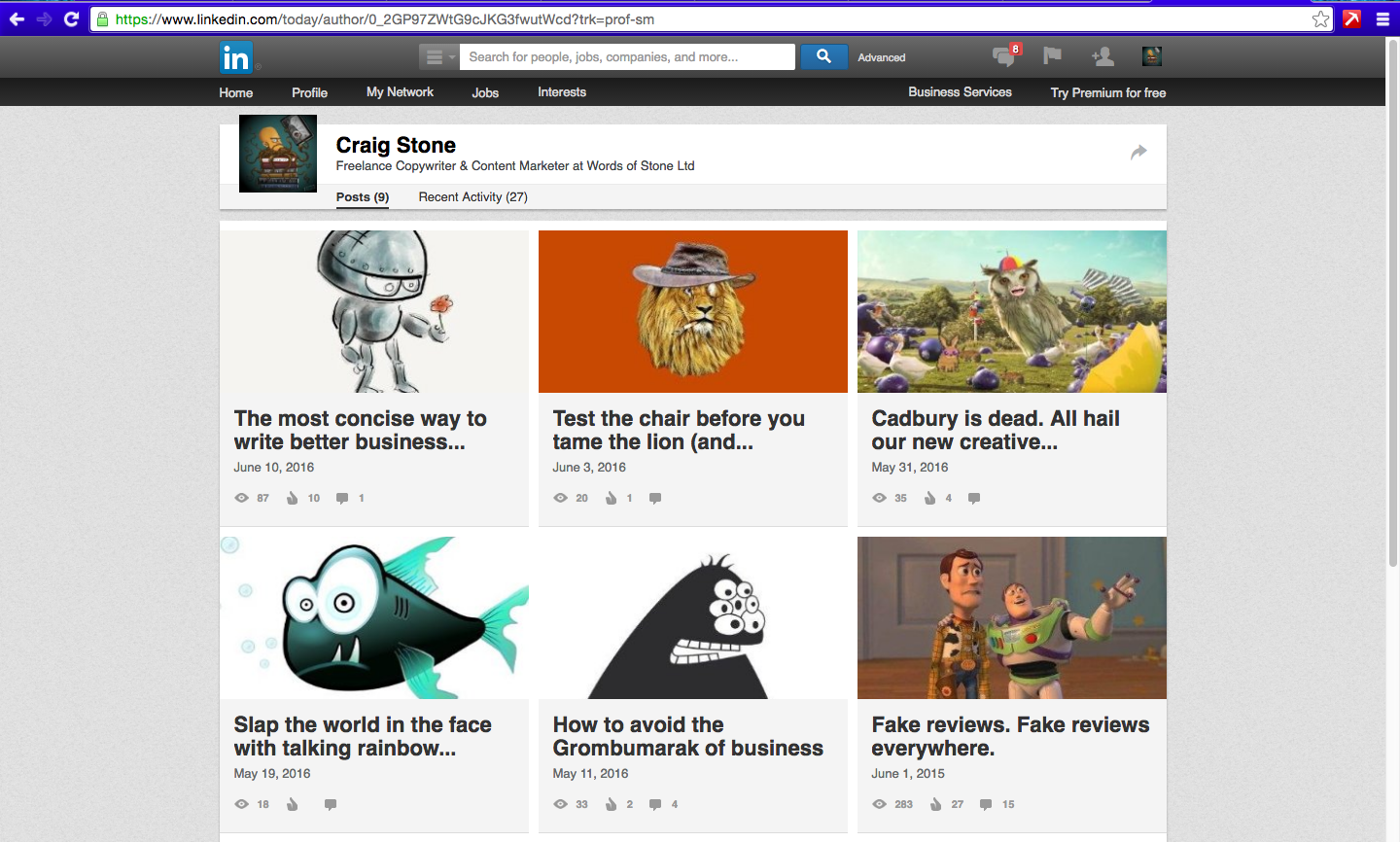This screenshot has height=842, width=1400.
Task: Click comment icon on Test the chair post
Action: (x=655, y=498)
